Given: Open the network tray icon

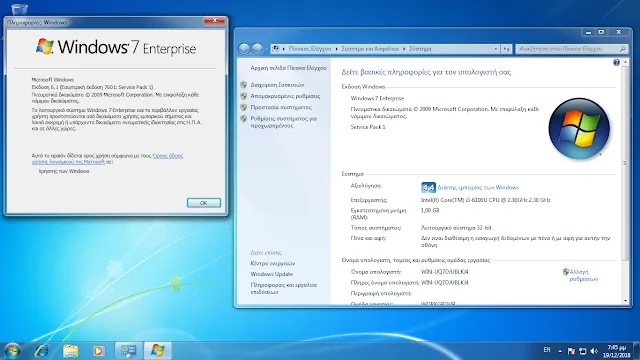Looking at the screenshot, I should (582, 351).
